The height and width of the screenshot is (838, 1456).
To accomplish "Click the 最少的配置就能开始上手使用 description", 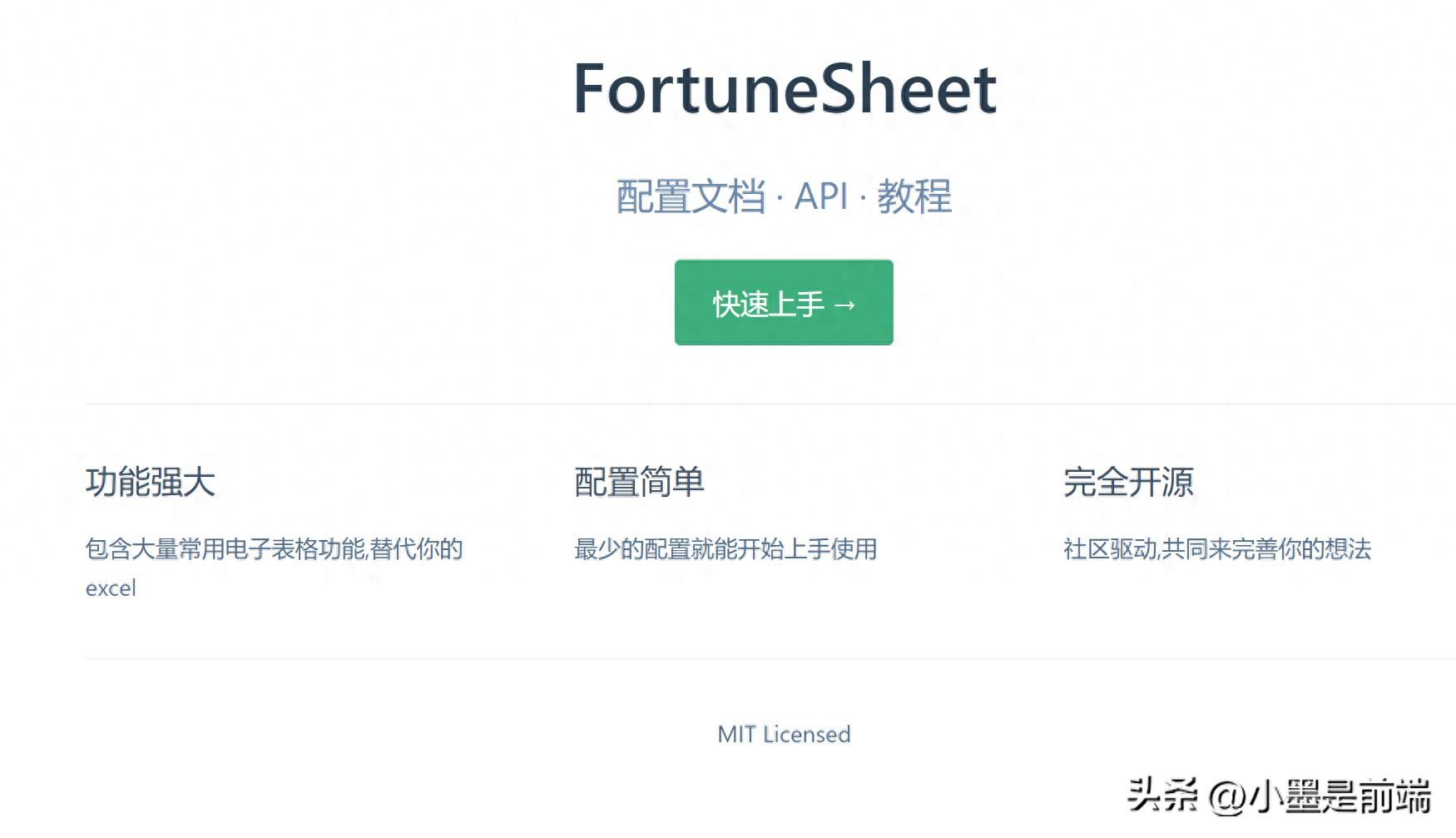I will 726,549.
